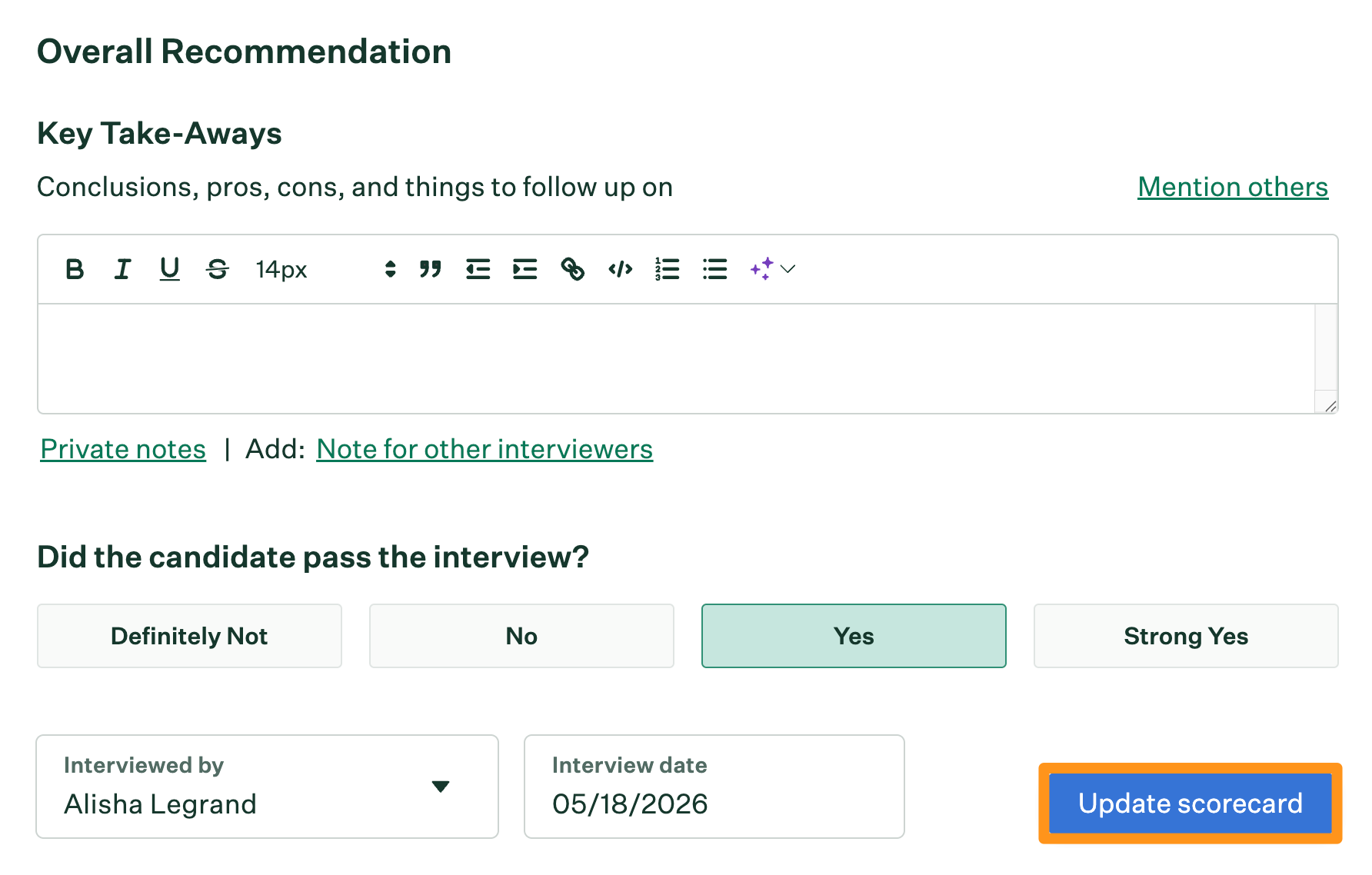Image resolution: width=1372 pixels, height=875 pixels.
Task: Click the Update scorecard button
Action: tap(1191, 803)
